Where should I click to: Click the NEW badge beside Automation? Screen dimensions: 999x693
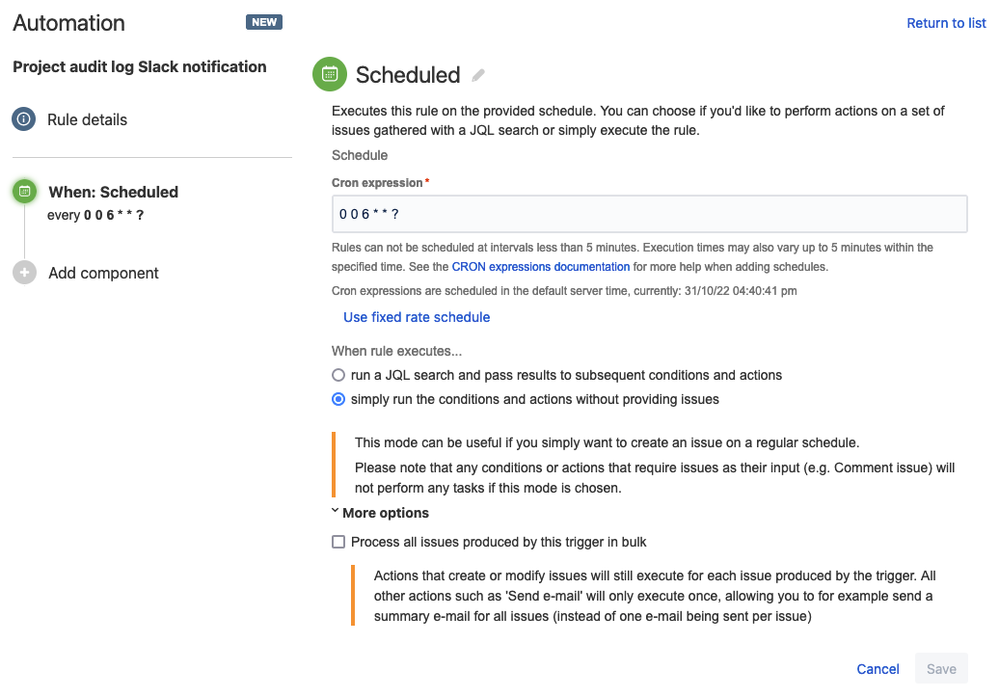[x=263, y=20]
